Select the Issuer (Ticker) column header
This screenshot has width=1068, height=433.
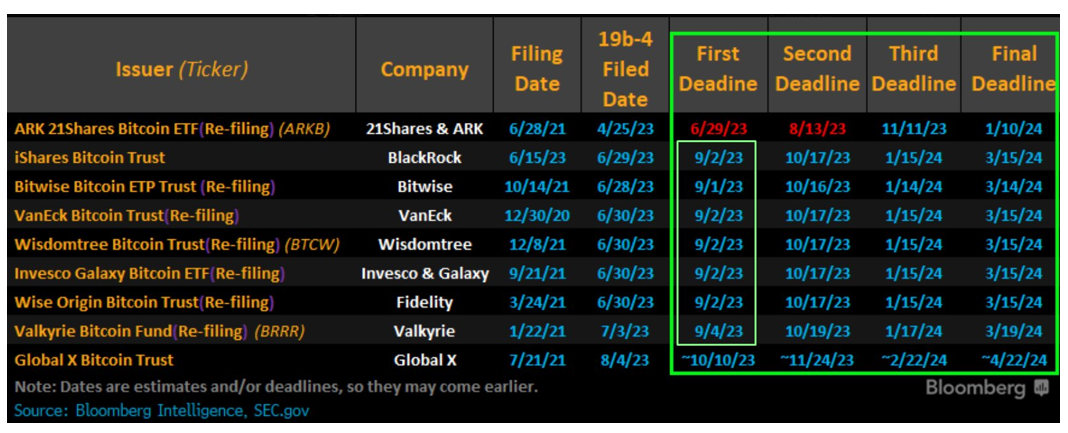[181, 69]
